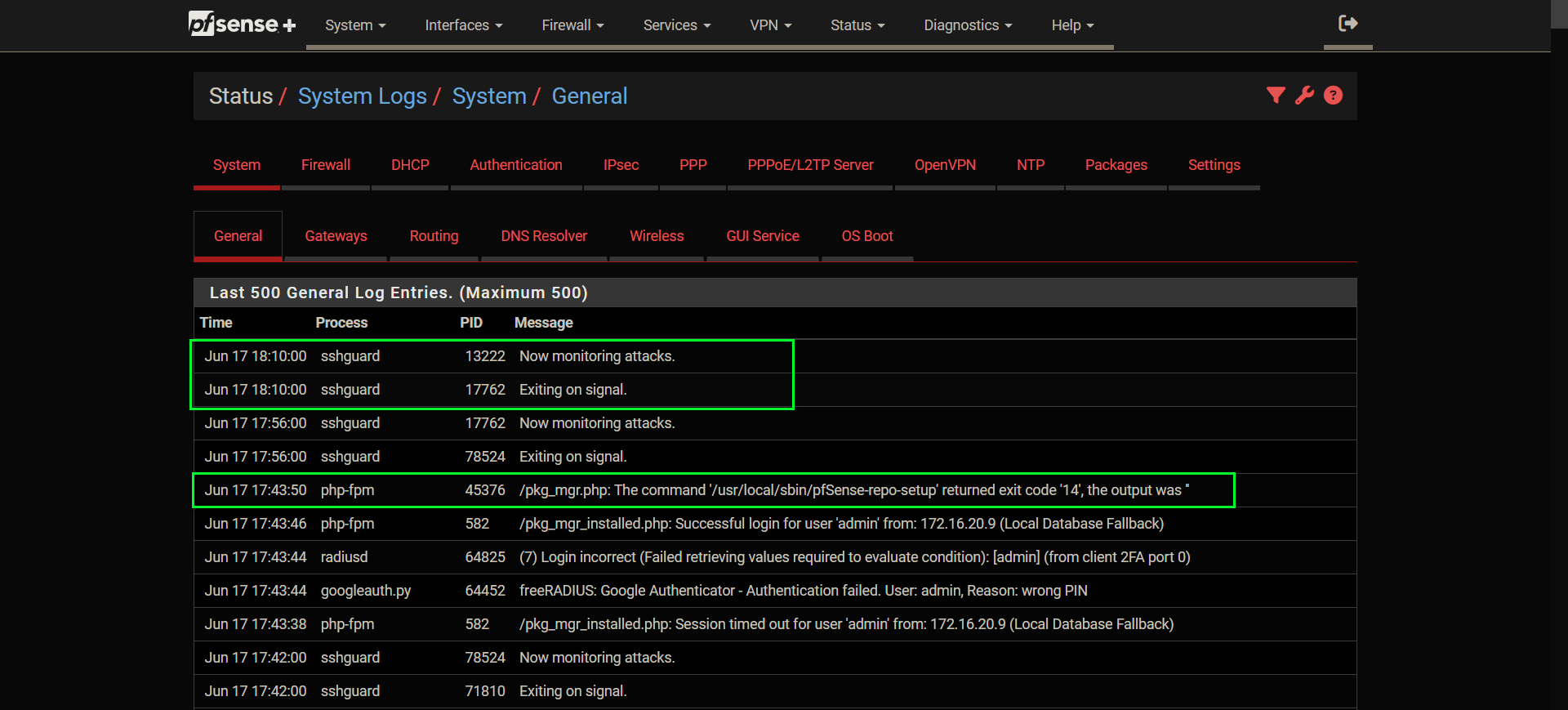1568x710 pixels.
Task: Switch to PPPoE/L2TP Server tab
Action: tap(810, 165)
